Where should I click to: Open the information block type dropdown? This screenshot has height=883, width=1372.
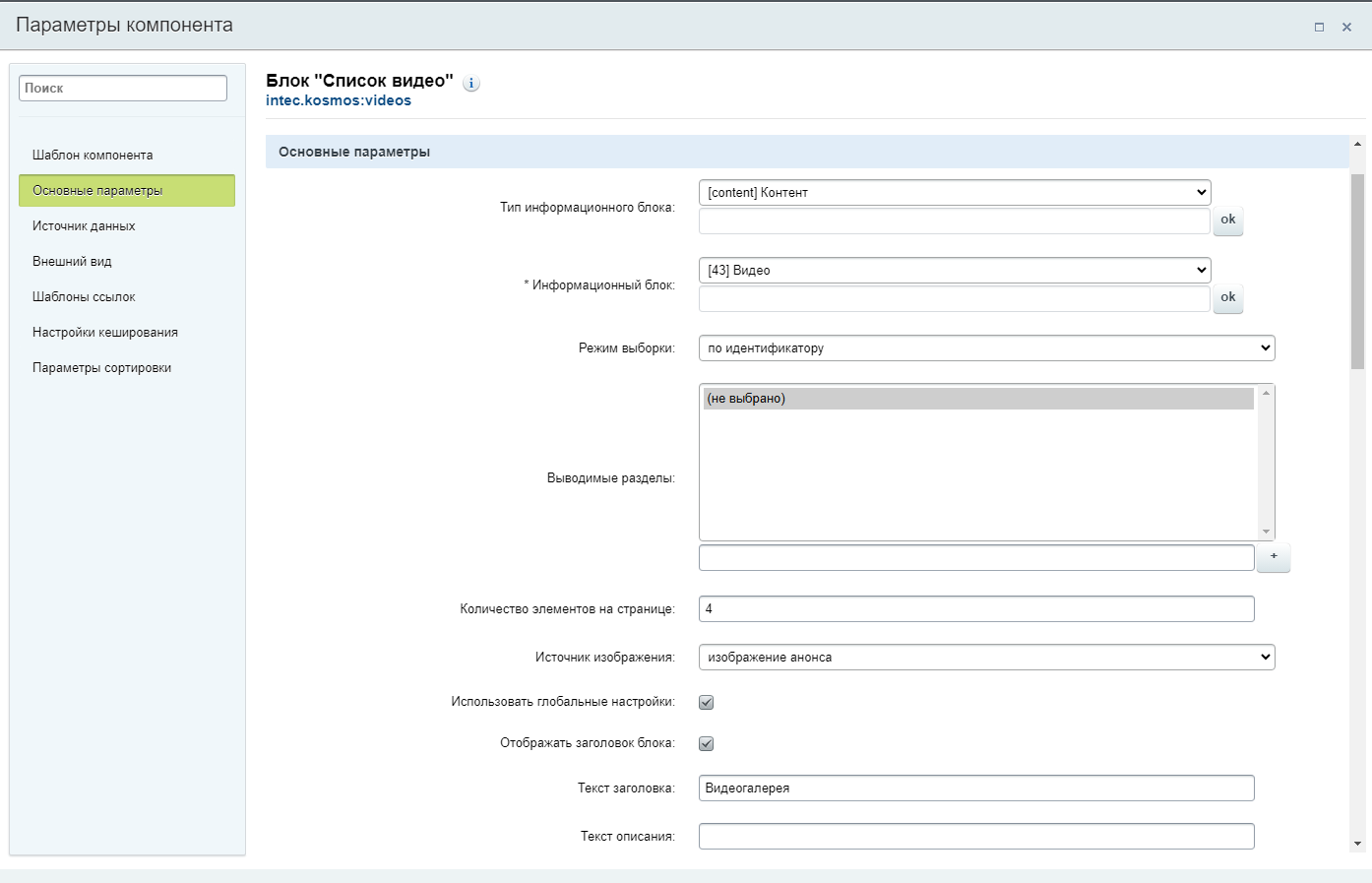[955, 192]
